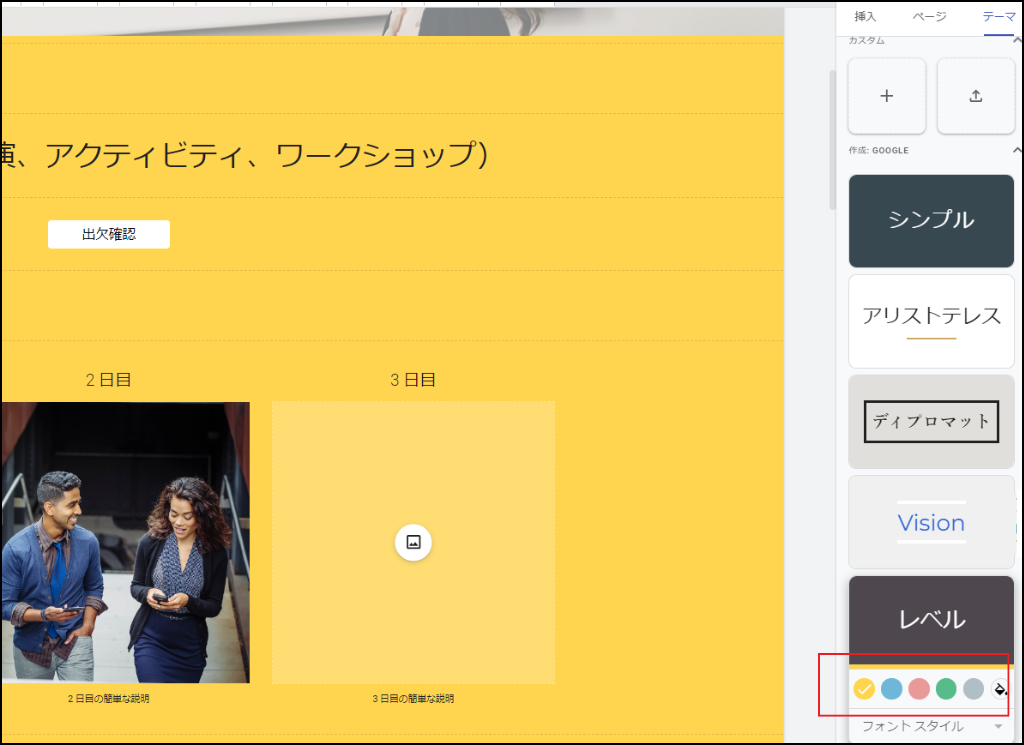Apply the アリストテレス theme

(930, 321)
